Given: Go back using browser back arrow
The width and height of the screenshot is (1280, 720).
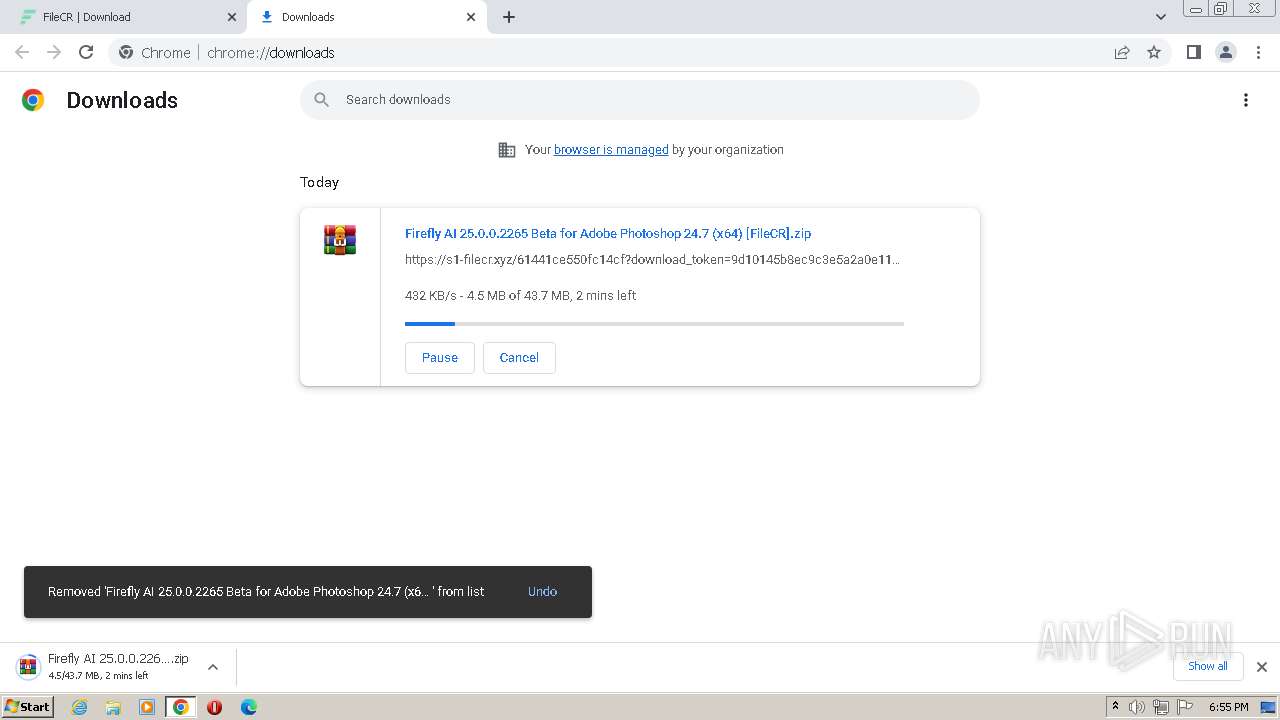Looking at the screenshot, I should click(22, 53).
